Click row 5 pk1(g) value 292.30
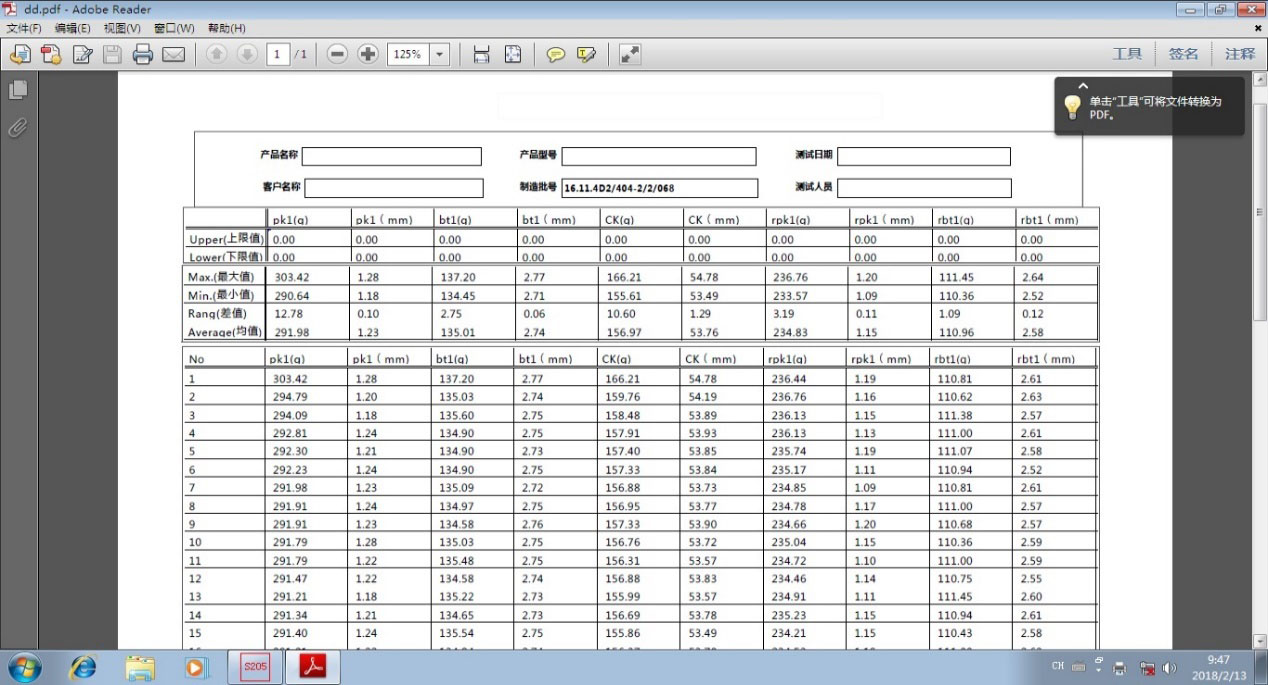Image resolution: width=1268 pixels, height=685 pixels. click(x=289, y=451)
